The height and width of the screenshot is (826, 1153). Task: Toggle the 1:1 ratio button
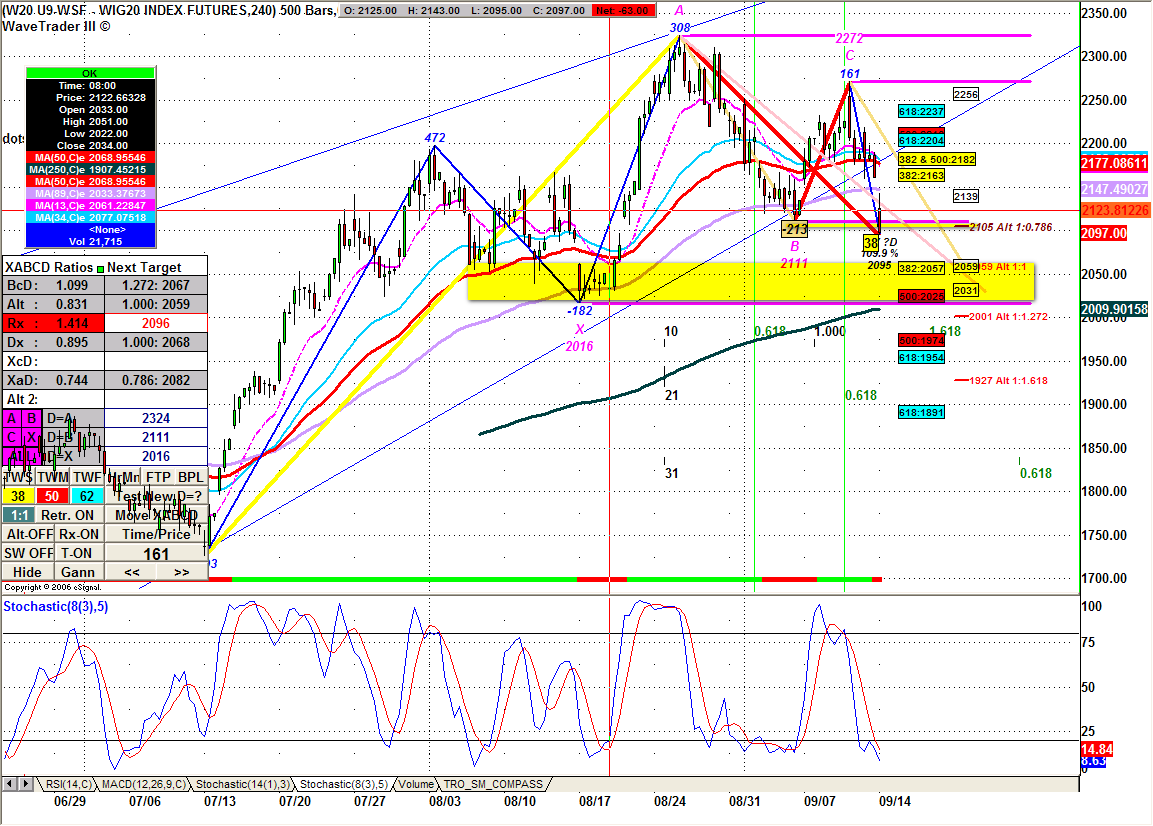pyautogui.click(x=19, y=515)
